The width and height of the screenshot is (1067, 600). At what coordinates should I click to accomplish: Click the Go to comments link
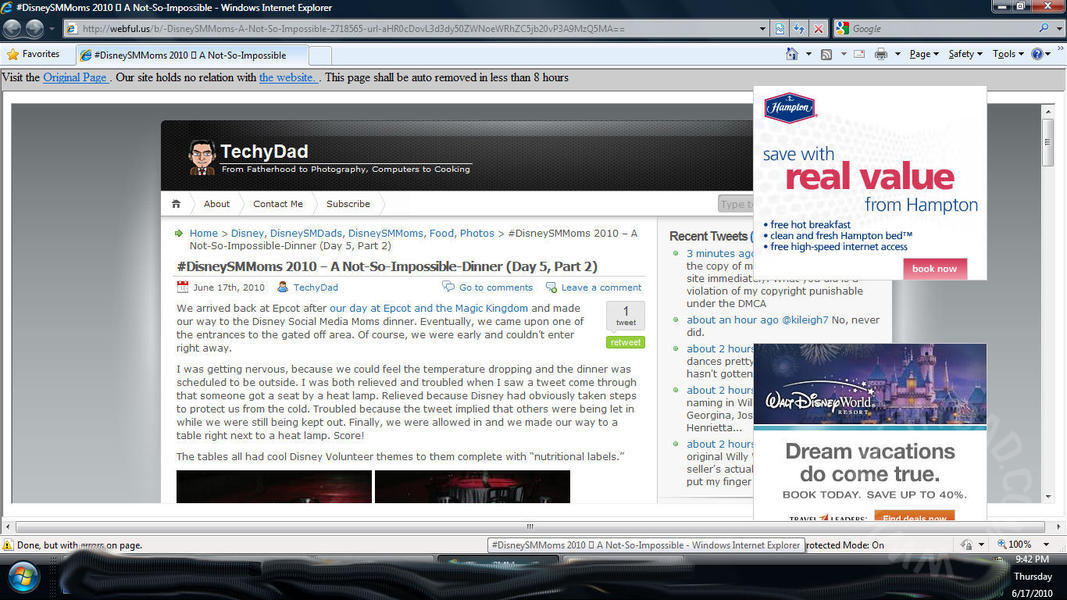pos(495,287)
